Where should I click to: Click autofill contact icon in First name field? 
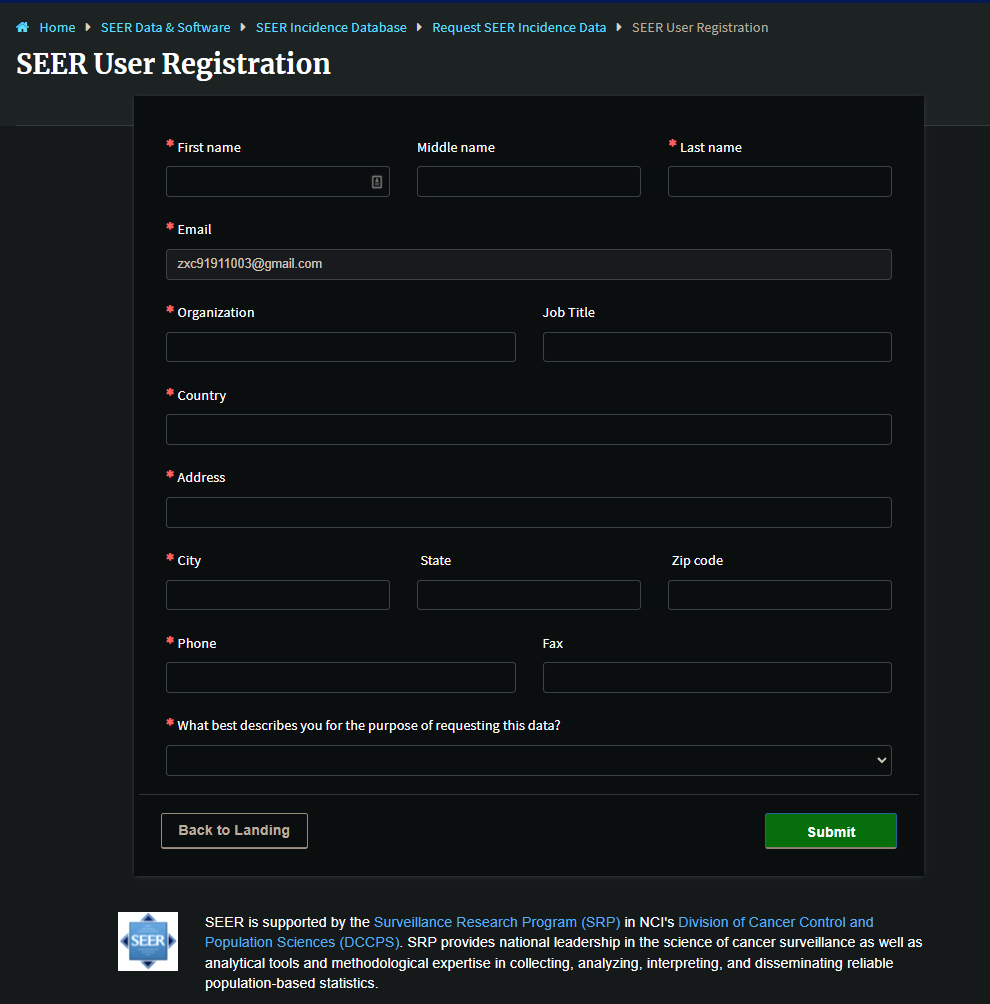click(x=377, y=182)
